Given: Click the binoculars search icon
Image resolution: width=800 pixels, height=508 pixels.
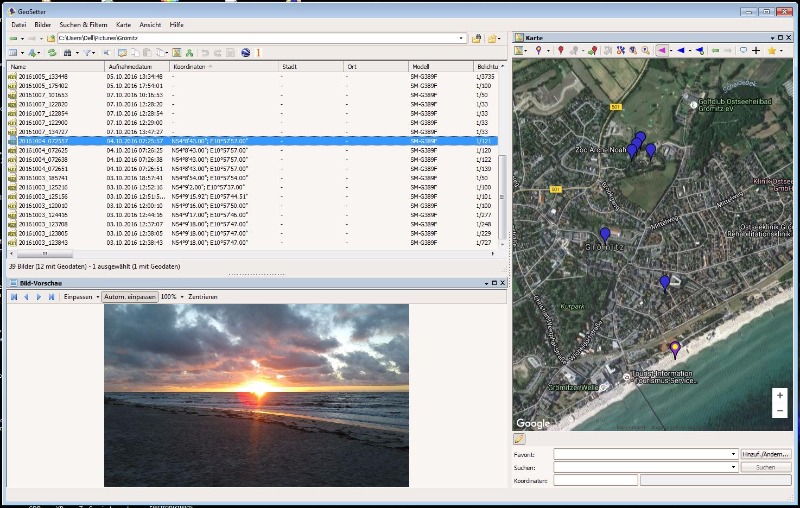Looking at the screenshot, I should click(69, 51).
